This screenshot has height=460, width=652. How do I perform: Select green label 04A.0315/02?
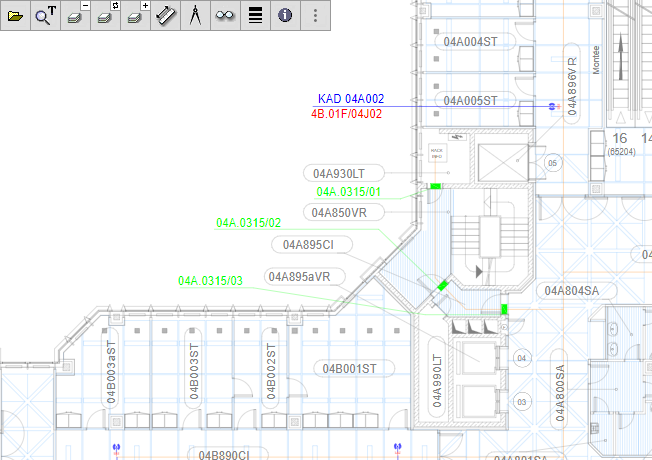pos(248,223)
